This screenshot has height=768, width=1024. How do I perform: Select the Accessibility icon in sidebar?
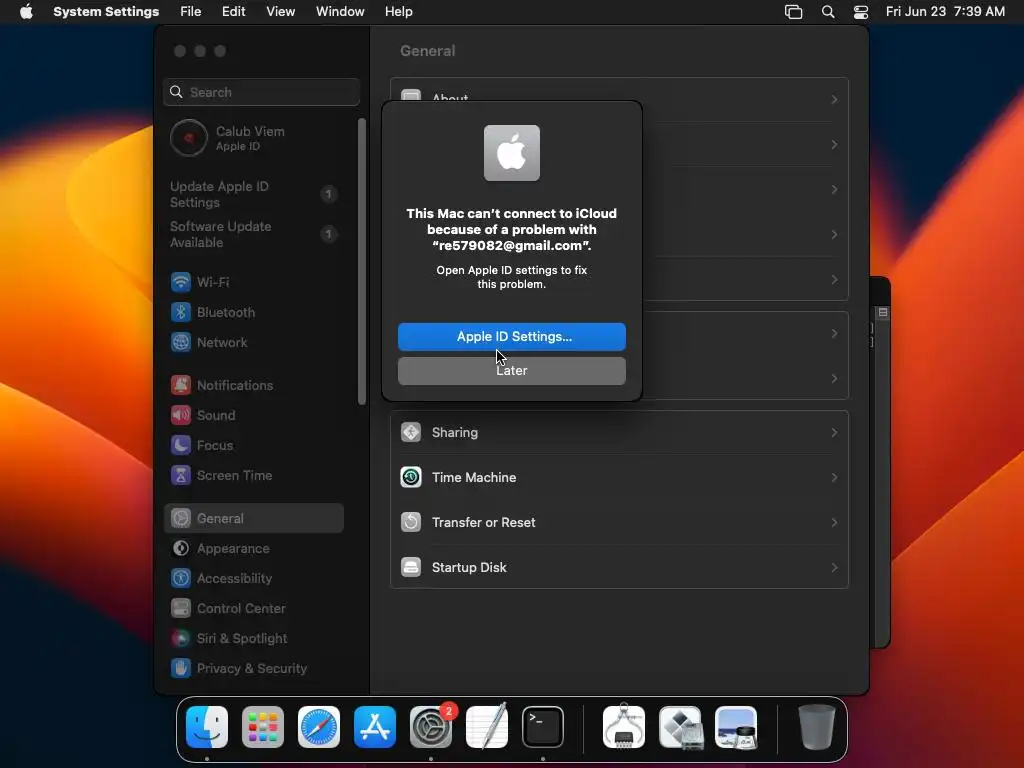pyautogui.click(x=181, y=579)
